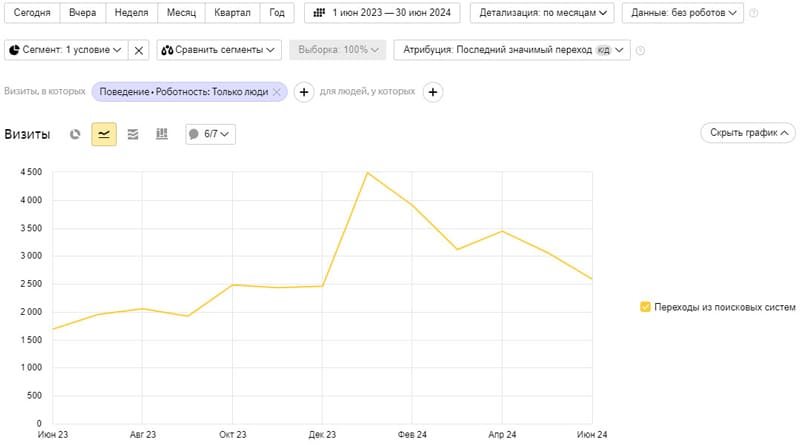Expand the Атрибуция dropdown

click(512, 50)
